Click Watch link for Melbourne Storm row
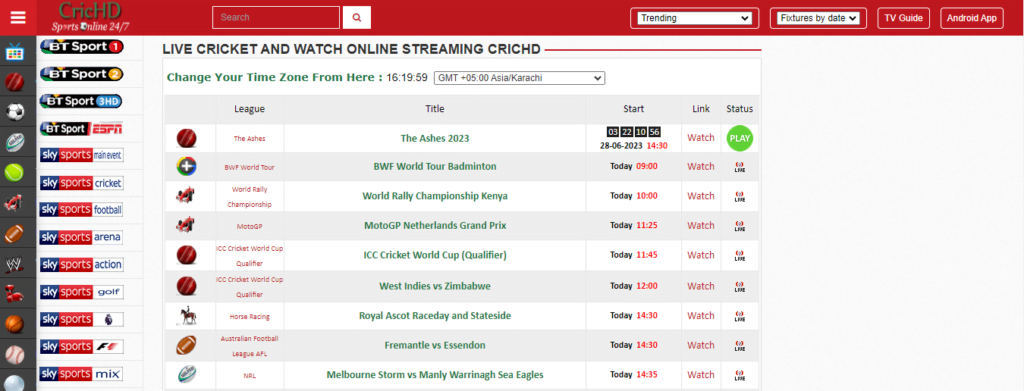1024x391 pixels. [701, 375]
